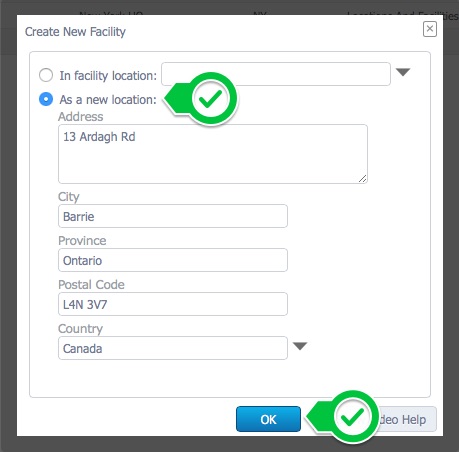Close the Create New Facility dialog
The height and width of the screenshot is (452, 459).
(x=430, y=29)
